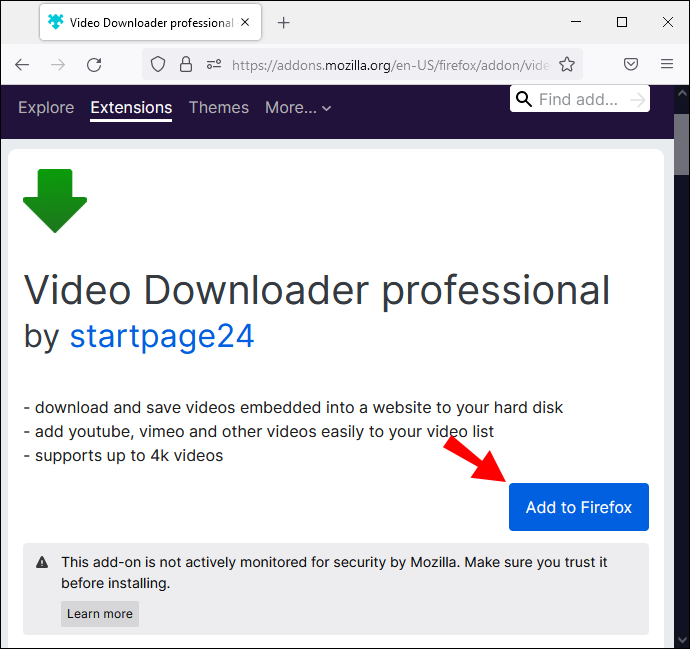Select the Video Downloader professional browser tab
The width and height of the screenshot is (690, 649).
pyautogui.click(x=150, y=22)
